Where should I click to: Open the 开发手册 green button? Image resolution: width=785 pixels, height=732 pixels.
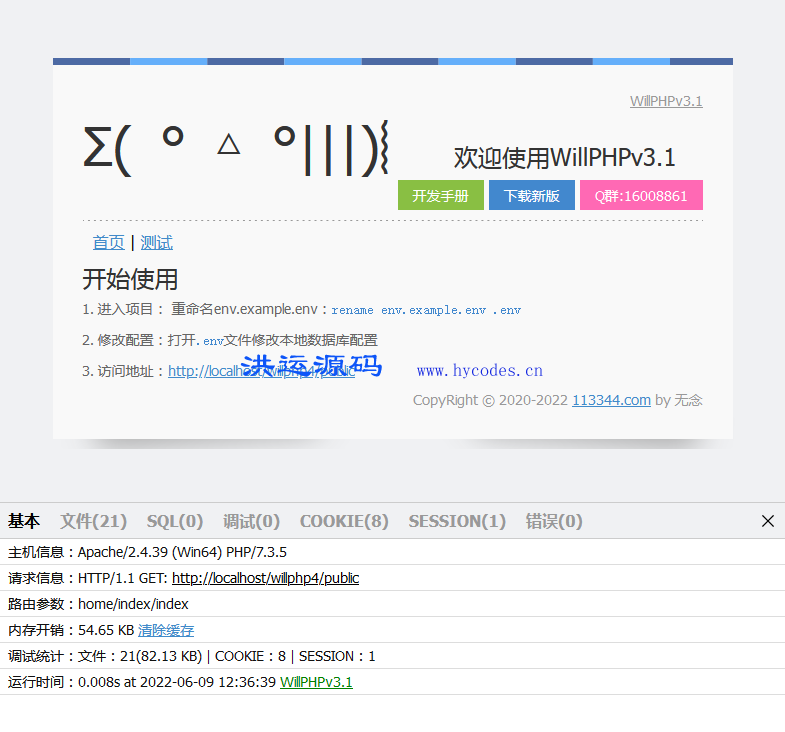pyautogui.click(x=441, y=195)
